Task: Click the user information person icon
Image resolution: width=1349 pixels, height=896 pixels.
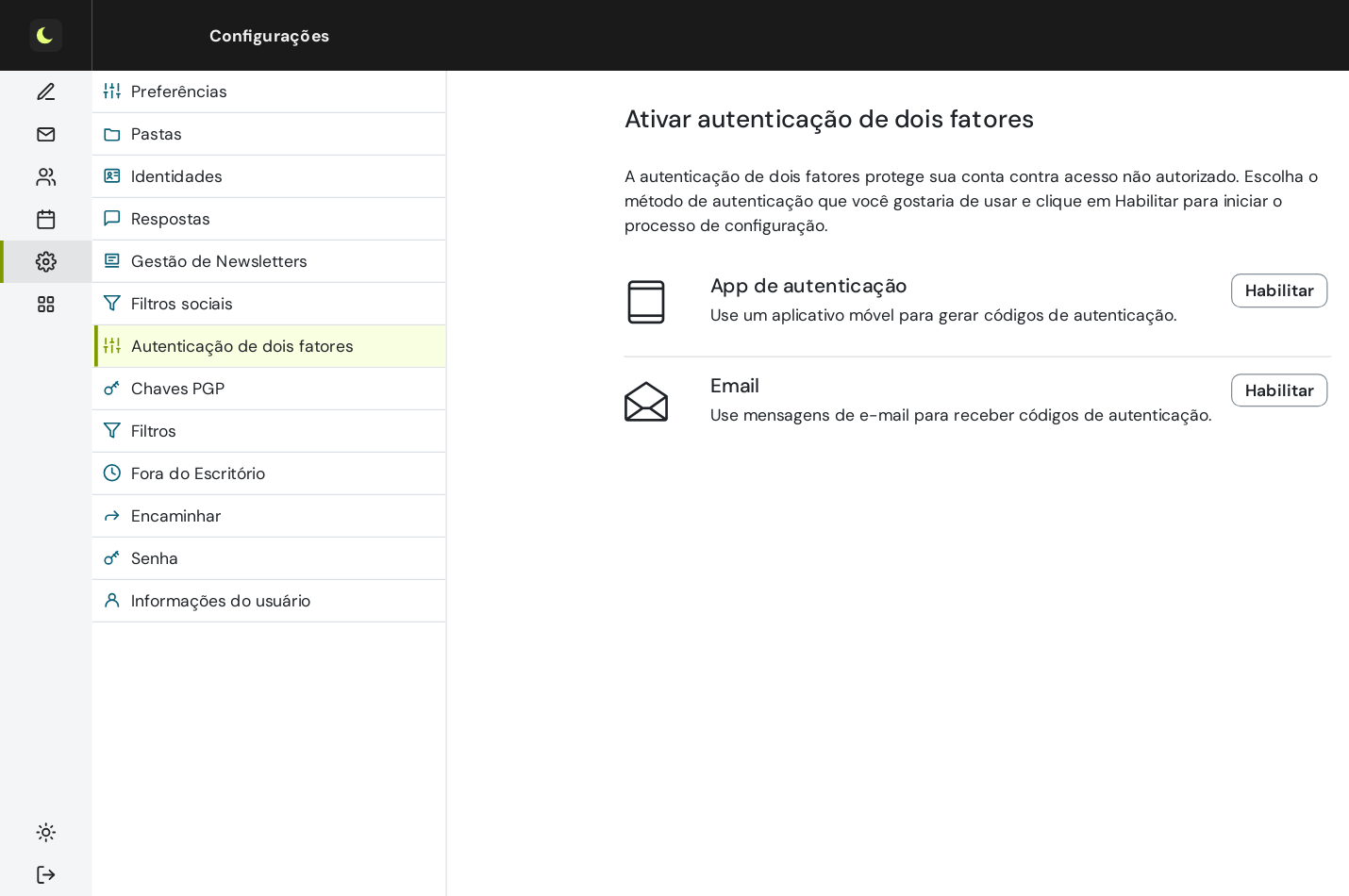Action: (x=112, y=601)
